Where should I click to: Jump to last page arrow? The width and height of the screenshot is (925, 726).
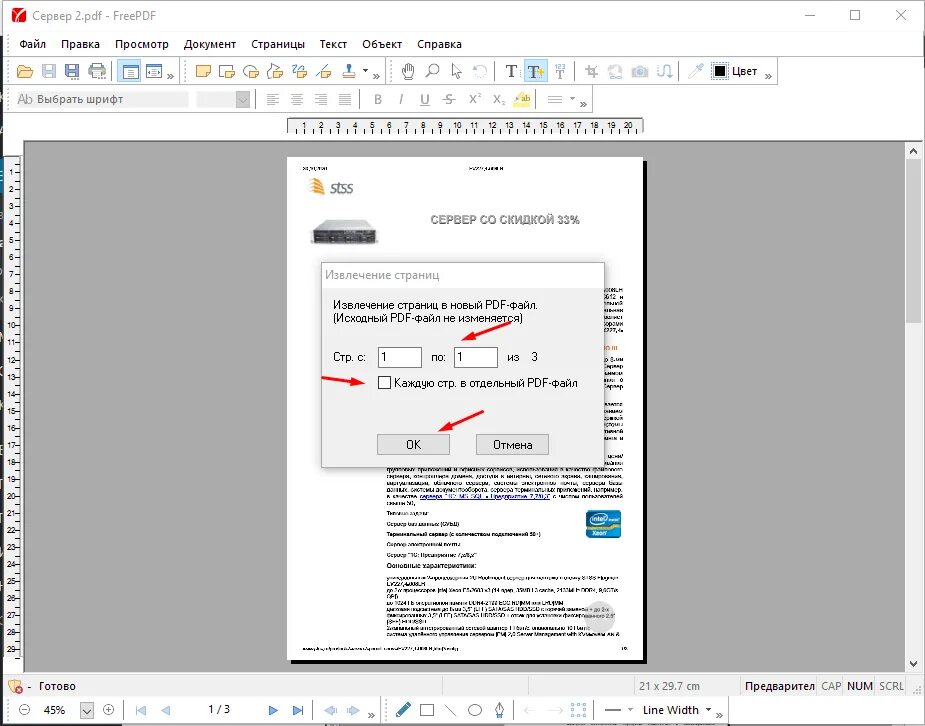click(298, 710)
